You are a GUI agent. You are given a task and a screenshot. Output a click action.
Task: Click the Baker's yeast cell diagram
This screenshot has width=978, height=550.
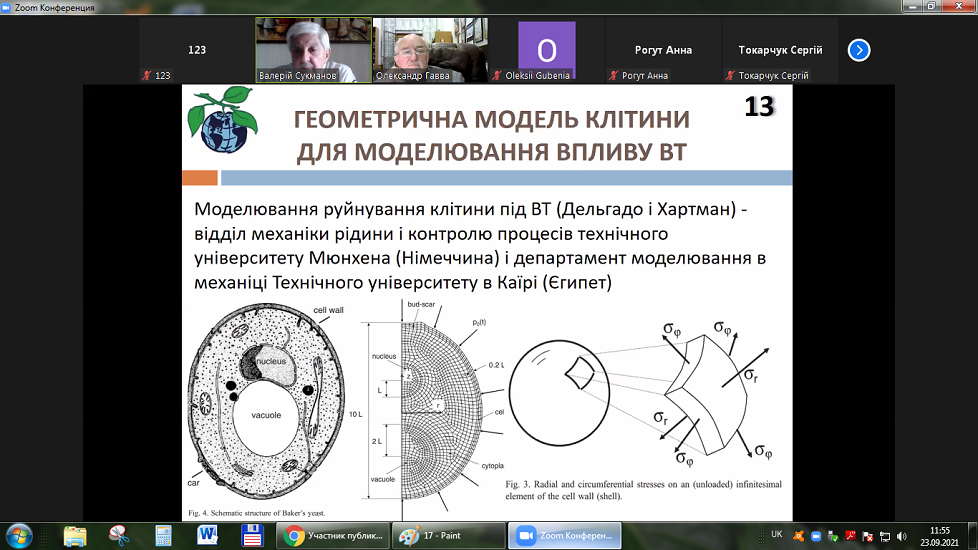[266, 402]
